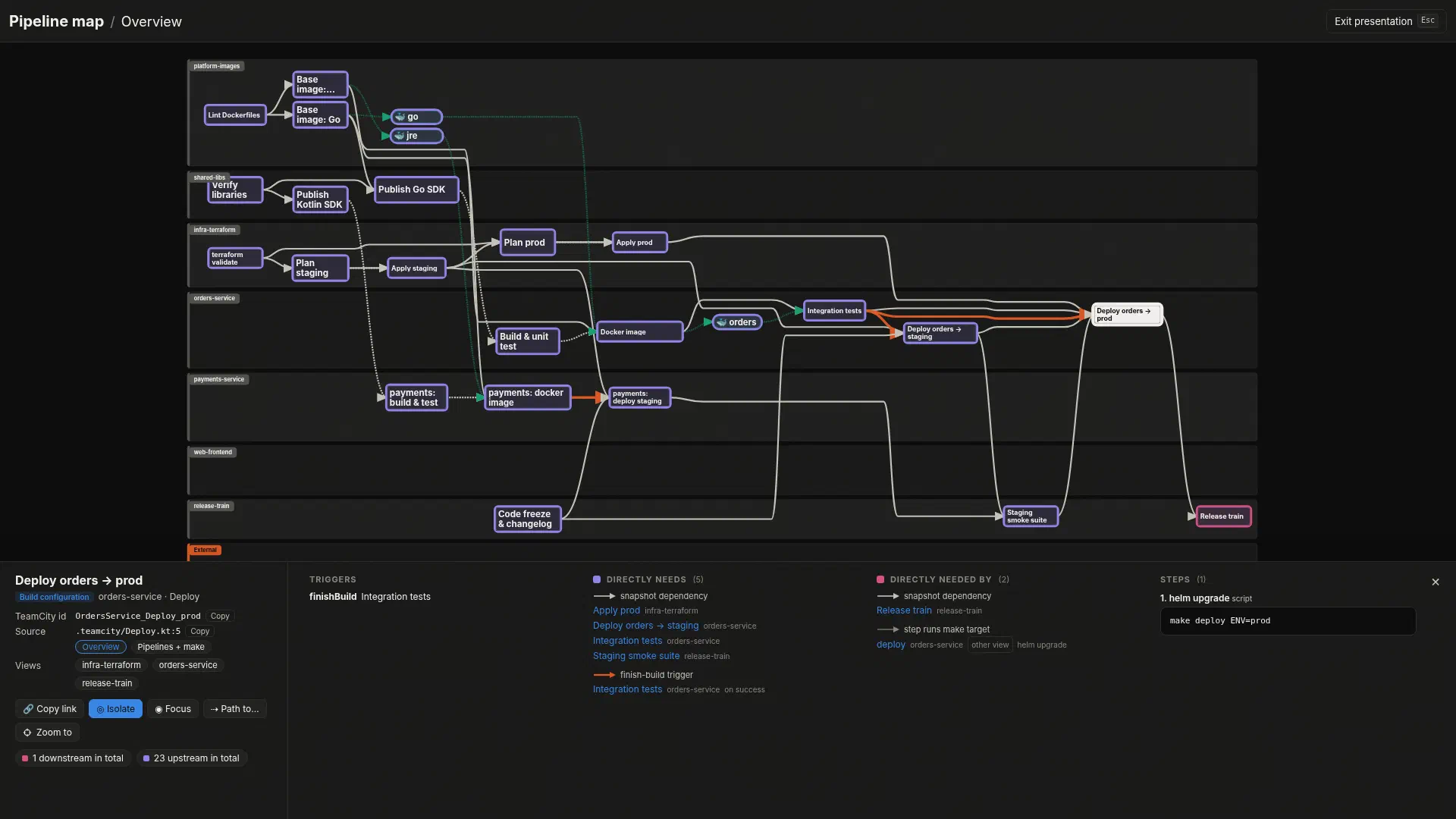
Task: Zoom to the selected node
Action: click(47, 733)
